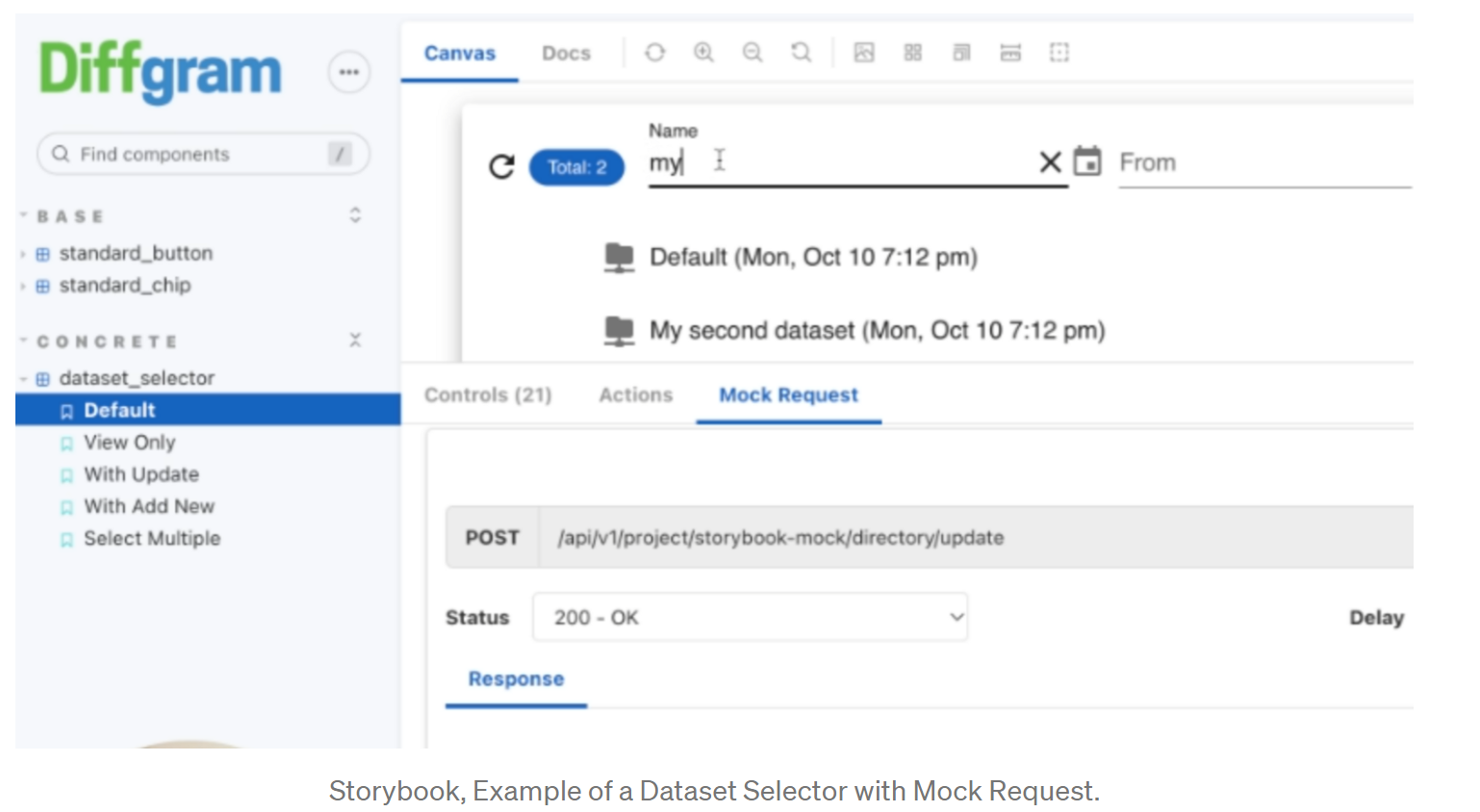
Task: Enable outlines with the dashed-square icon
Action: click(1059, 52)
